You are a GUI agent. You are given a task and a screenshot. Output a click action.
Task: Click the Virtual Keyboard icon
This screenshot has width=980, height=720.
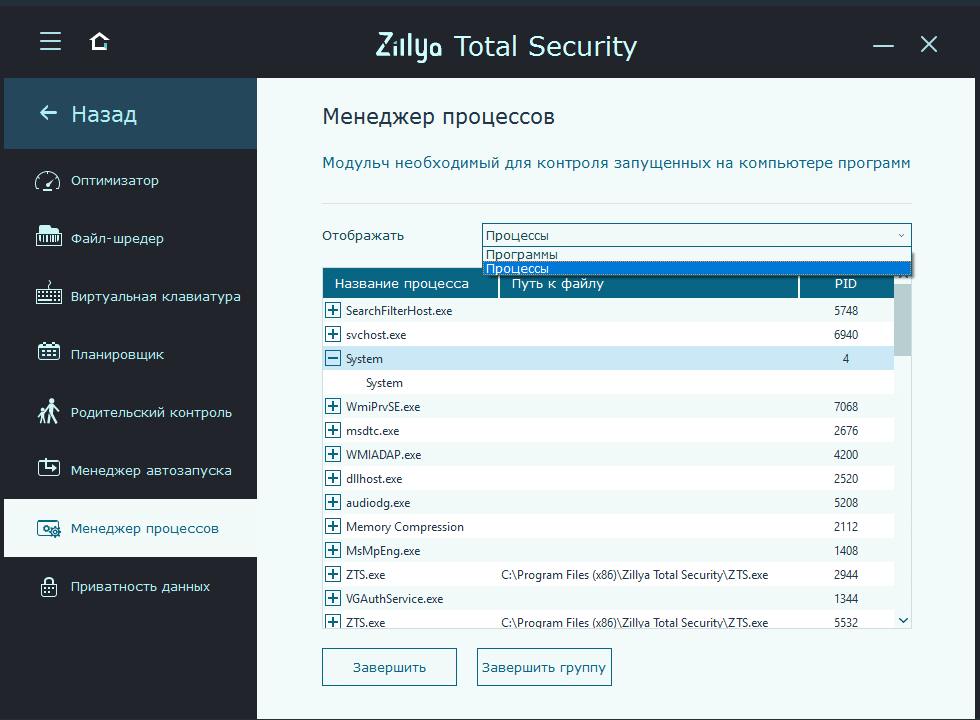coord(48,296)
